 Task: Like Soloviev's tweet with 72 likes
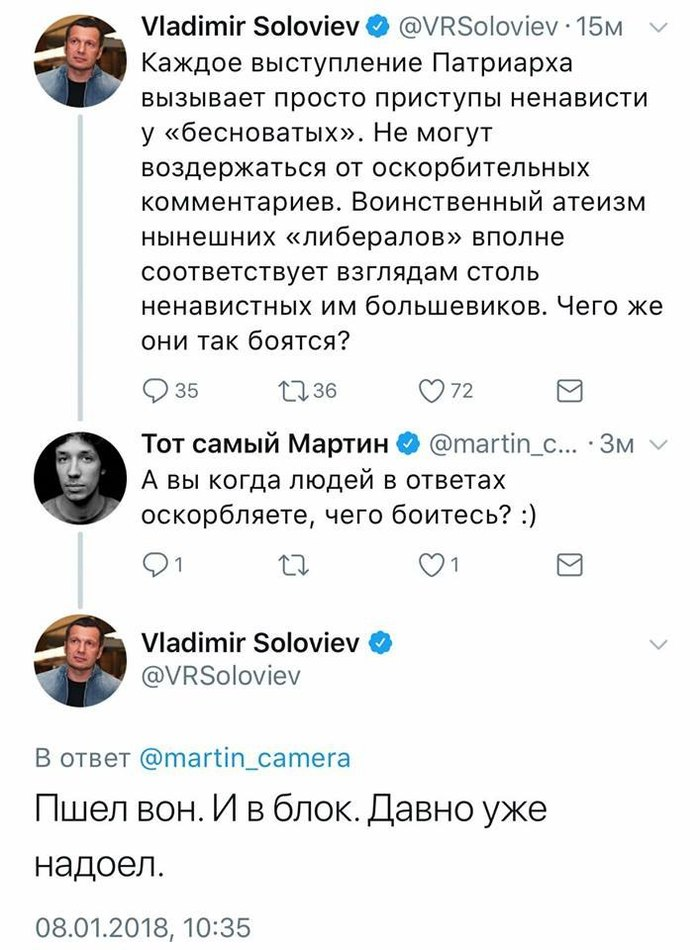[x=431, y=391]
